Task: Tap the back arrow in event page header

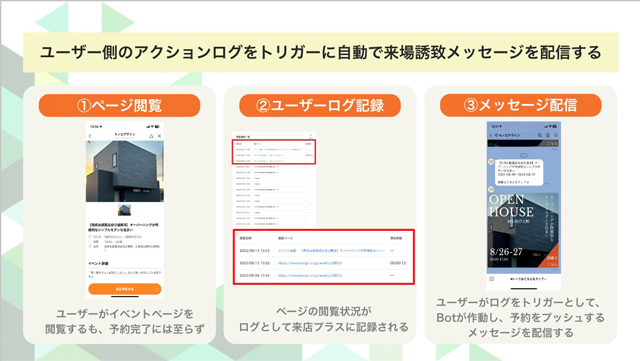Action: [90, 136]
